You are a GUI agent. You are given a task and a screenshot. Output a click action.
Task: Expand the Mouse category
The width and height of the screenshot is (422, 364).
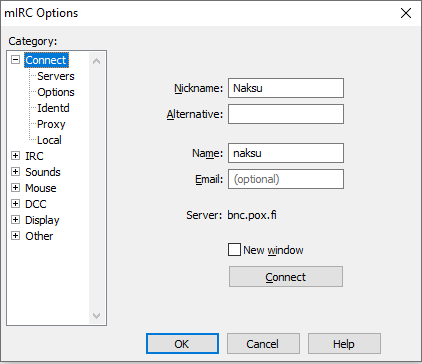[15, 188]
